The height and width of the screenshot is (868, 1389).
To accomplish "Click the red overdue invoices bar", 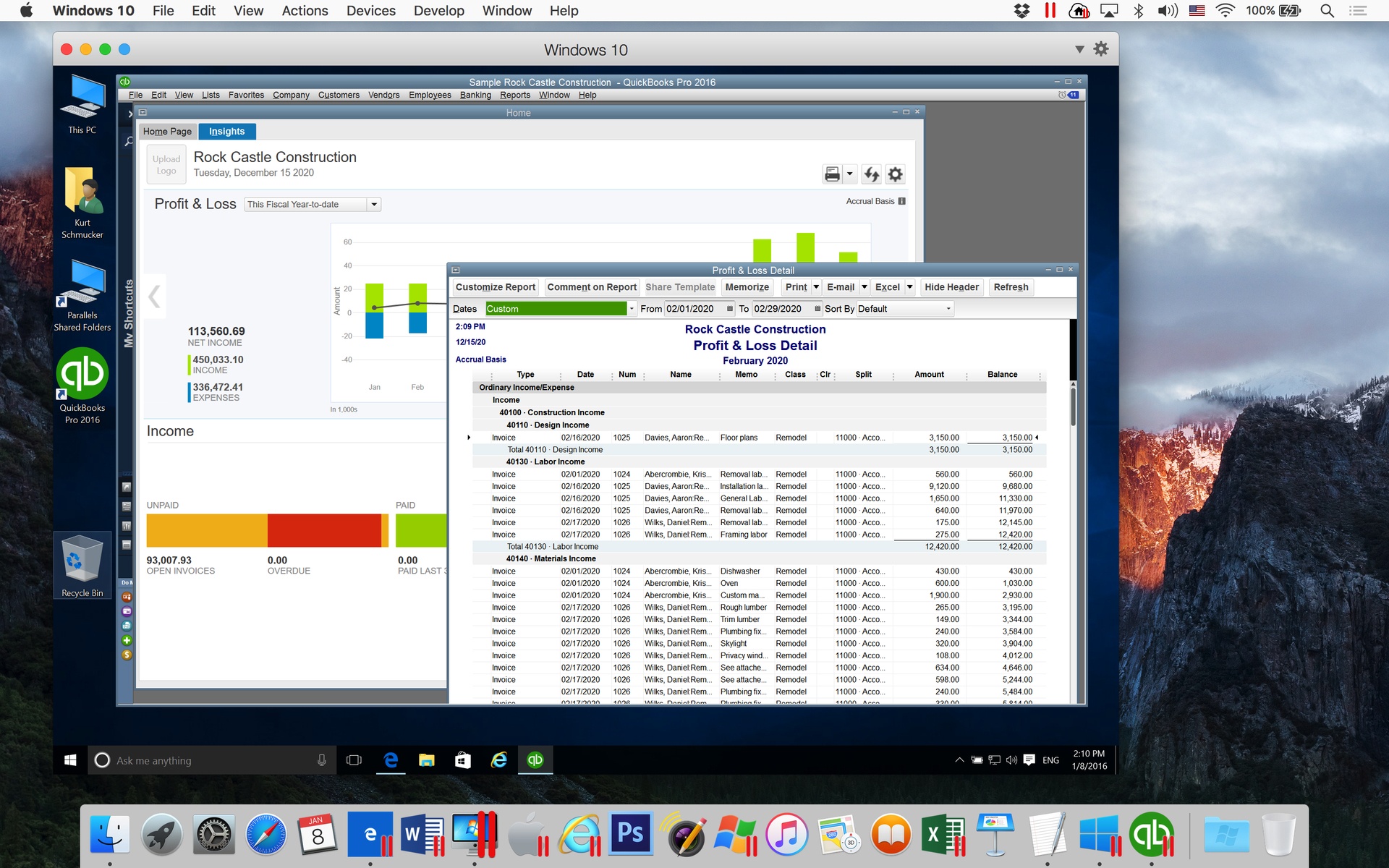I will [x=324, y=530].
